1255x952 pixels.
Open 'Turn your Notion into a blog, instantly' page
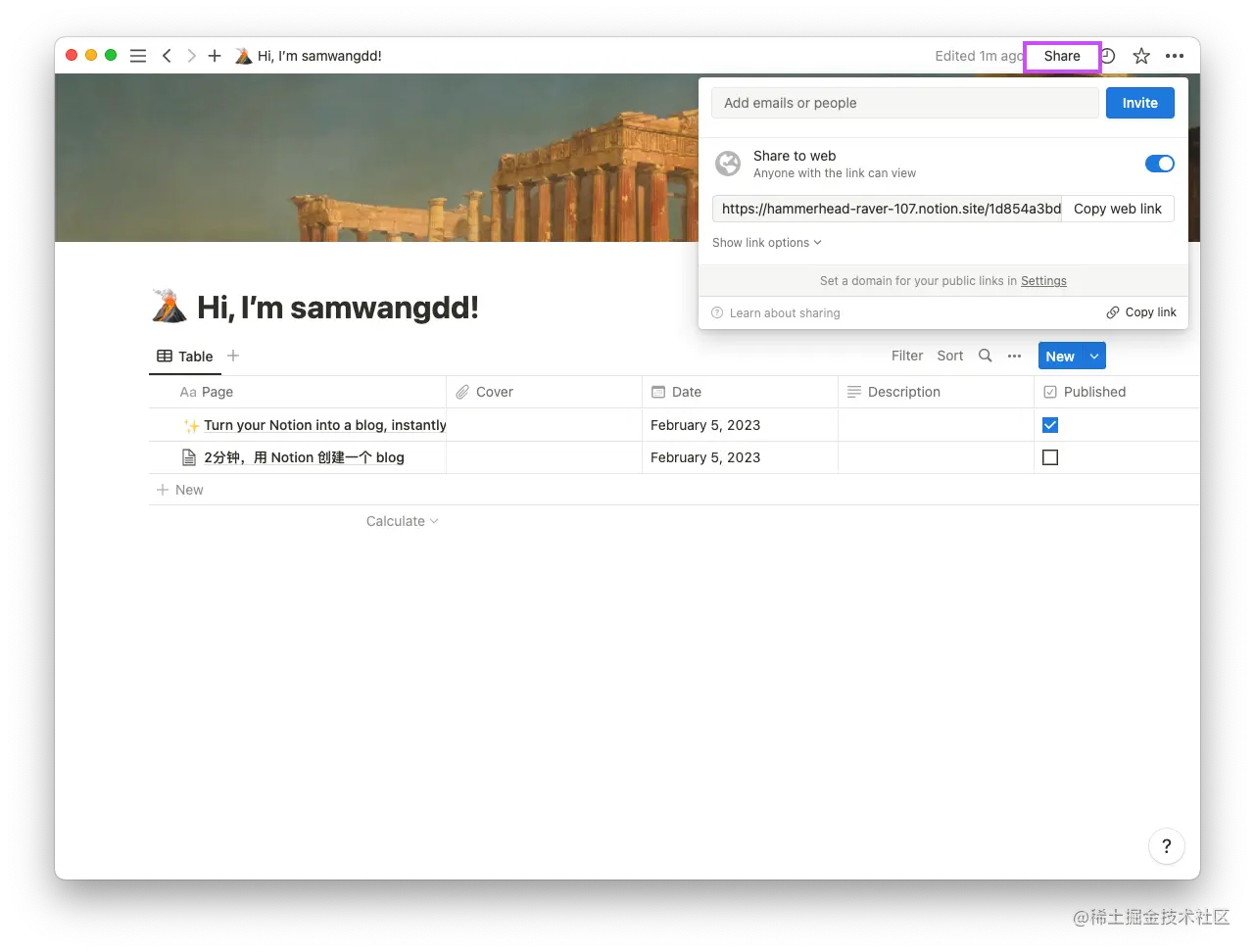point(325,425)
